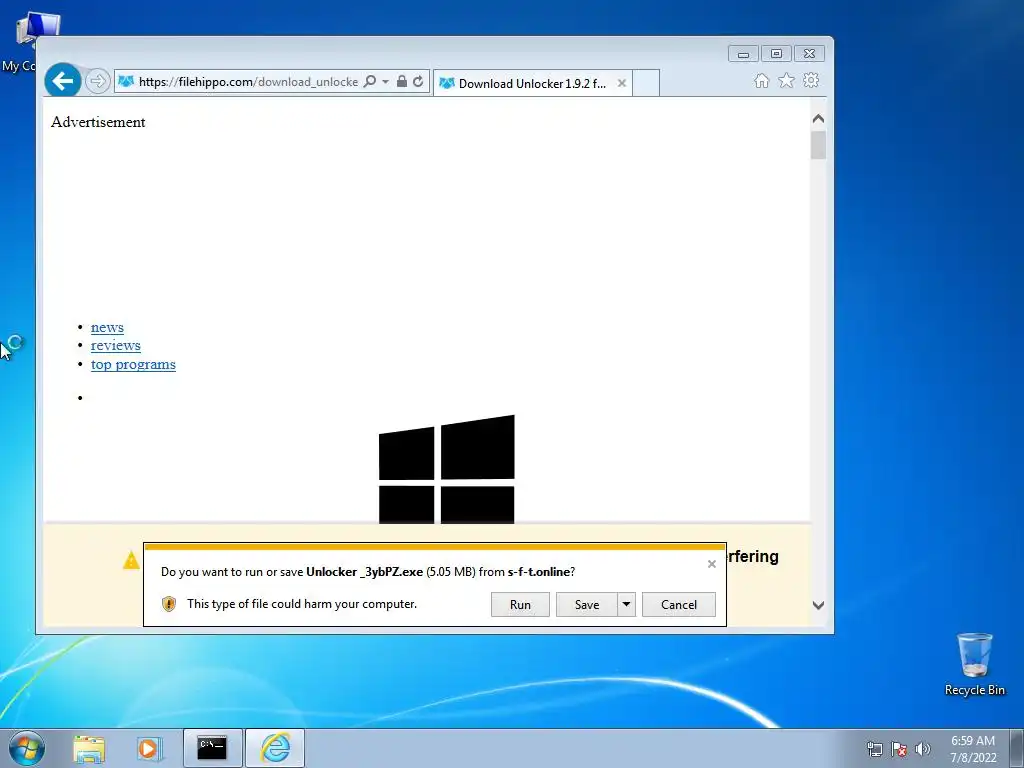Click the vertical scrollbar thumb

click(x=818, y=145)
